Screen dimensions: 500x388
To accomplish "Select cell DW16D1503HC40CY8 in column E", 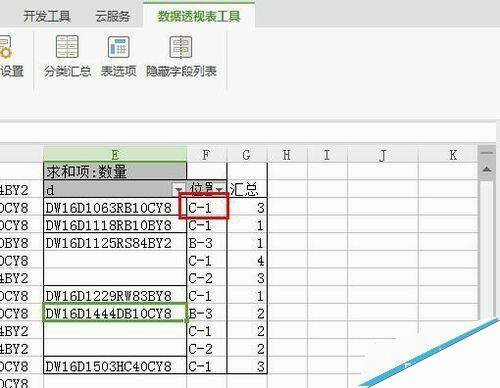I will pyautogui.click(x=115, y=366).
